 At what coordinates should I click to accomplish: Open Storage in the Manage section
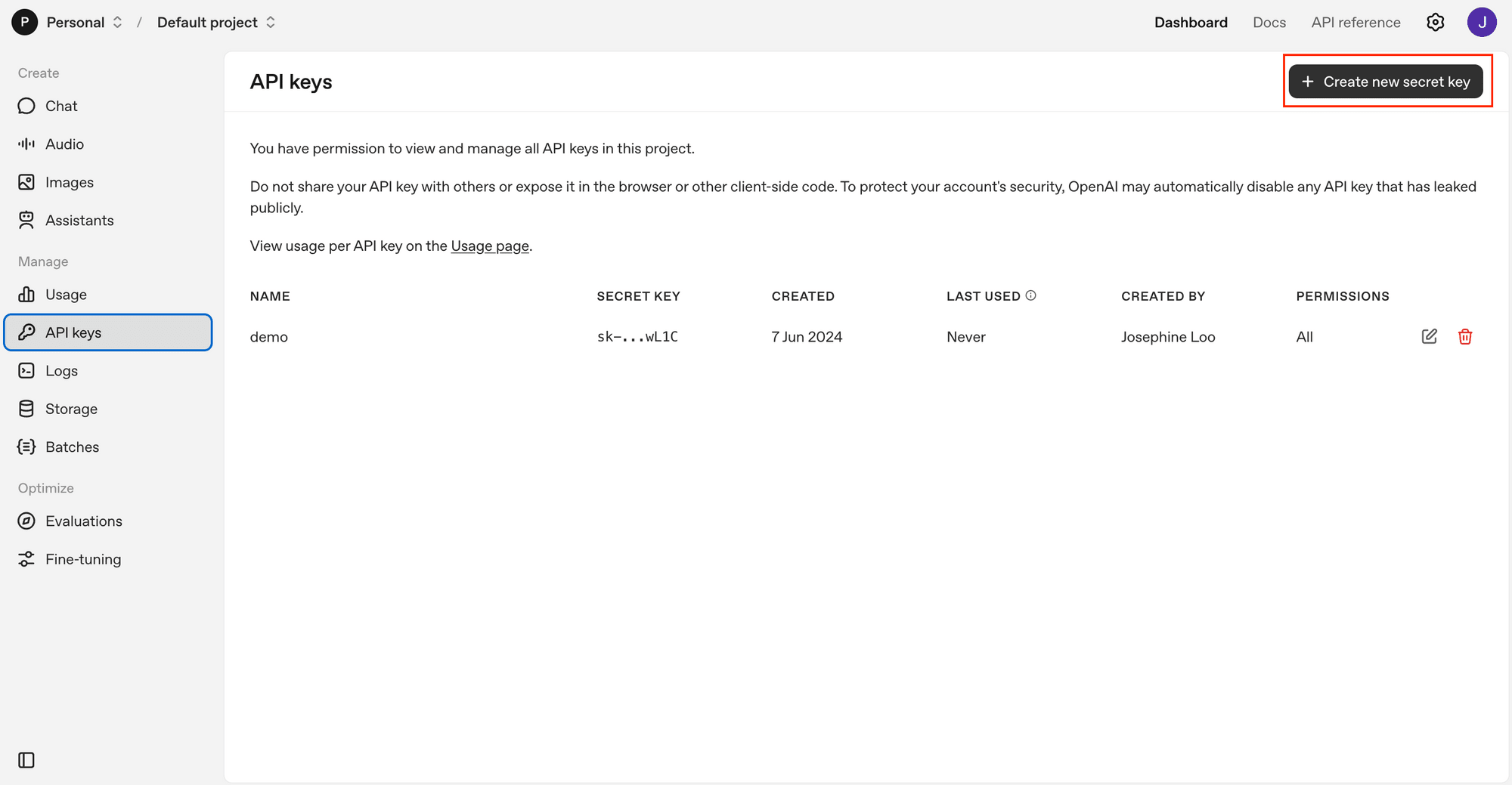71,409
